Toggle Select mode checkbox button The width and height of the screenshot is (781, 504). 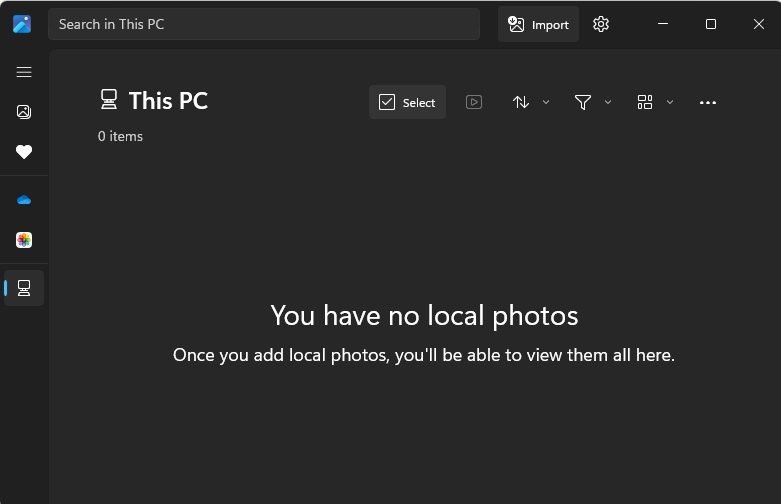(407, 102)
